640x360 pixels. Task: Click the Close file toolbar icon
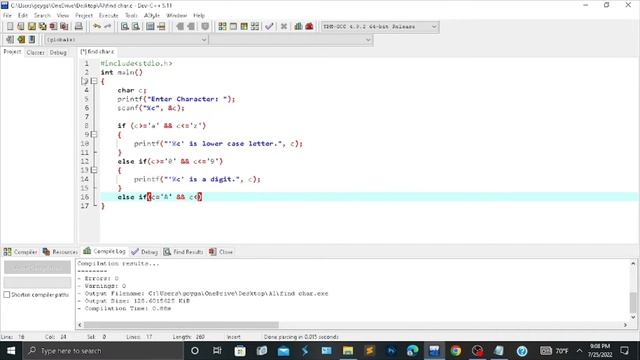[x=53, y=27]
